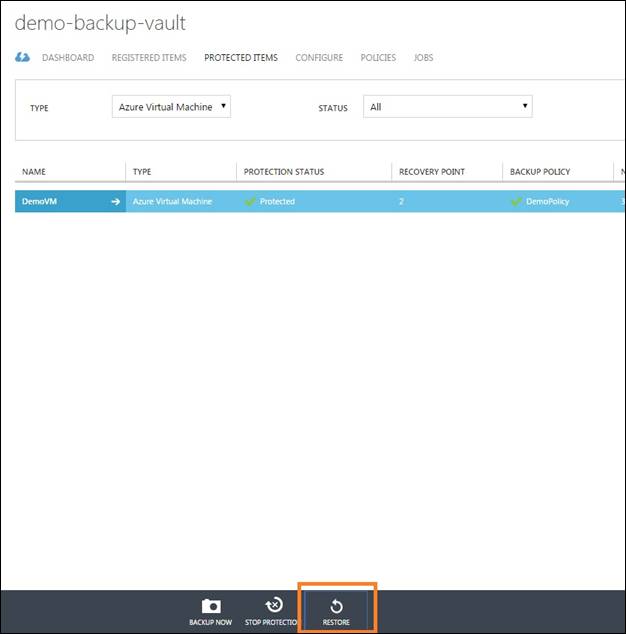
Task: Sort by the Type column header
Action: tap(142, 172)
